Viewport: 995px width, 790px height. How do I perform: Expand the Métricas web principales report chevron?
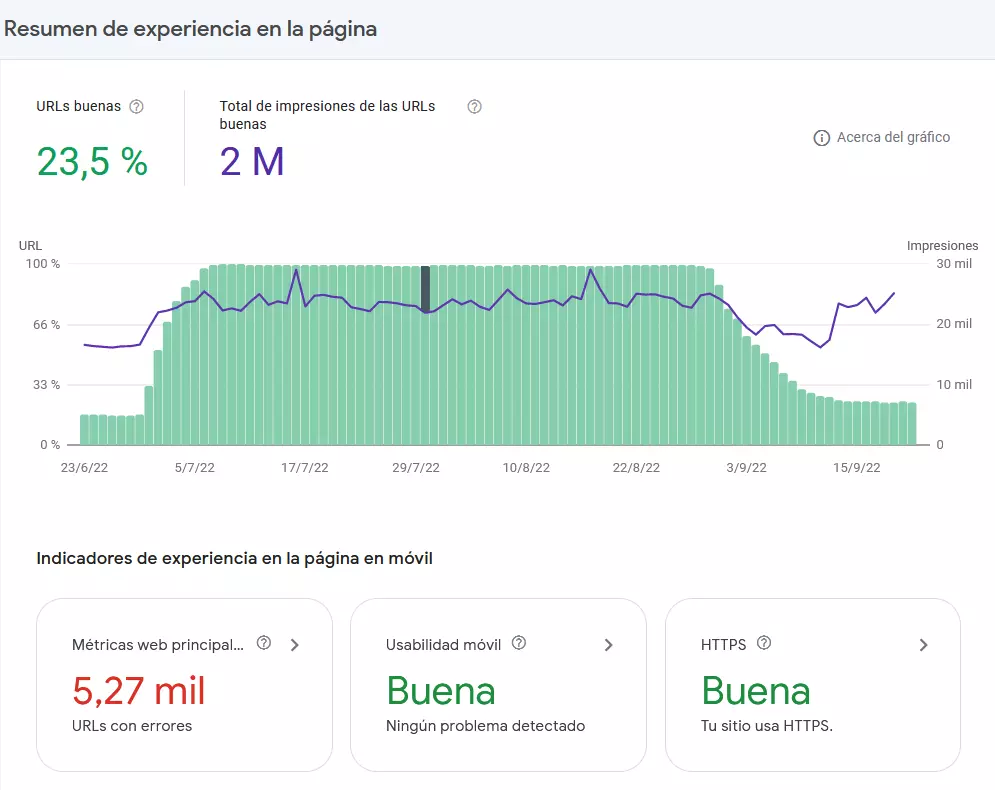294,645
